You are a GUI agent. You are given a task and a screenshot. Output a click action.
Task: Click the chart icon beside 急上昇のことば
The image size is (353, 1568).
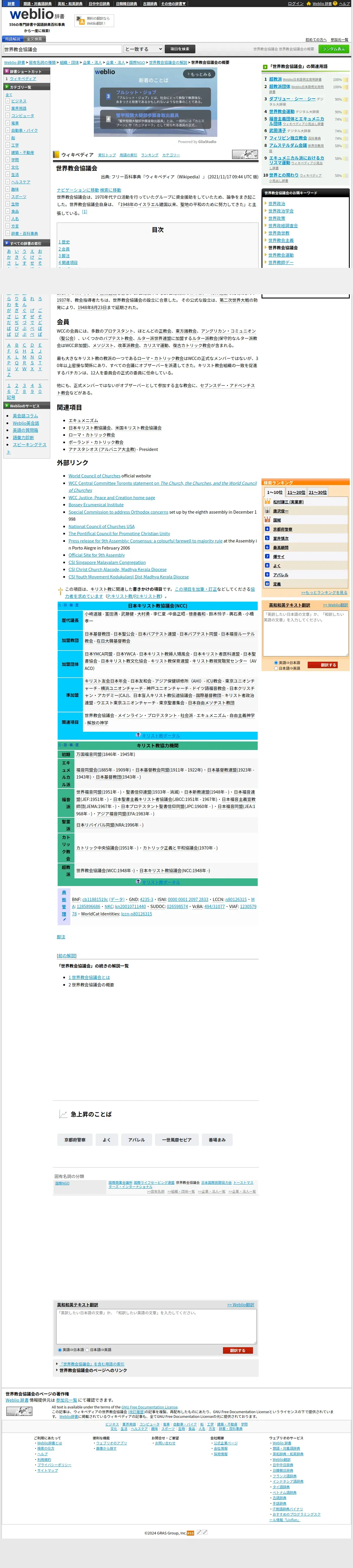point(63,1114)
